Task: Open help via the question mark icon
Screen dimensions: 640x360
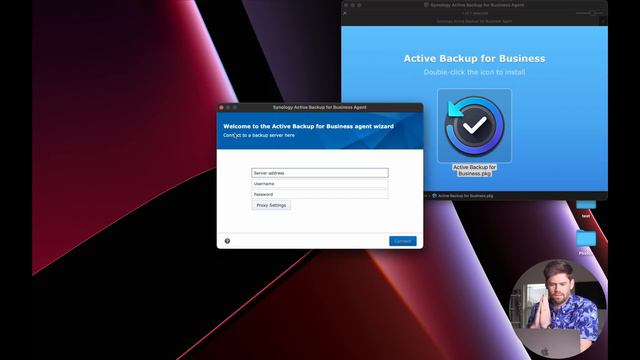Action: coord(227,241)
